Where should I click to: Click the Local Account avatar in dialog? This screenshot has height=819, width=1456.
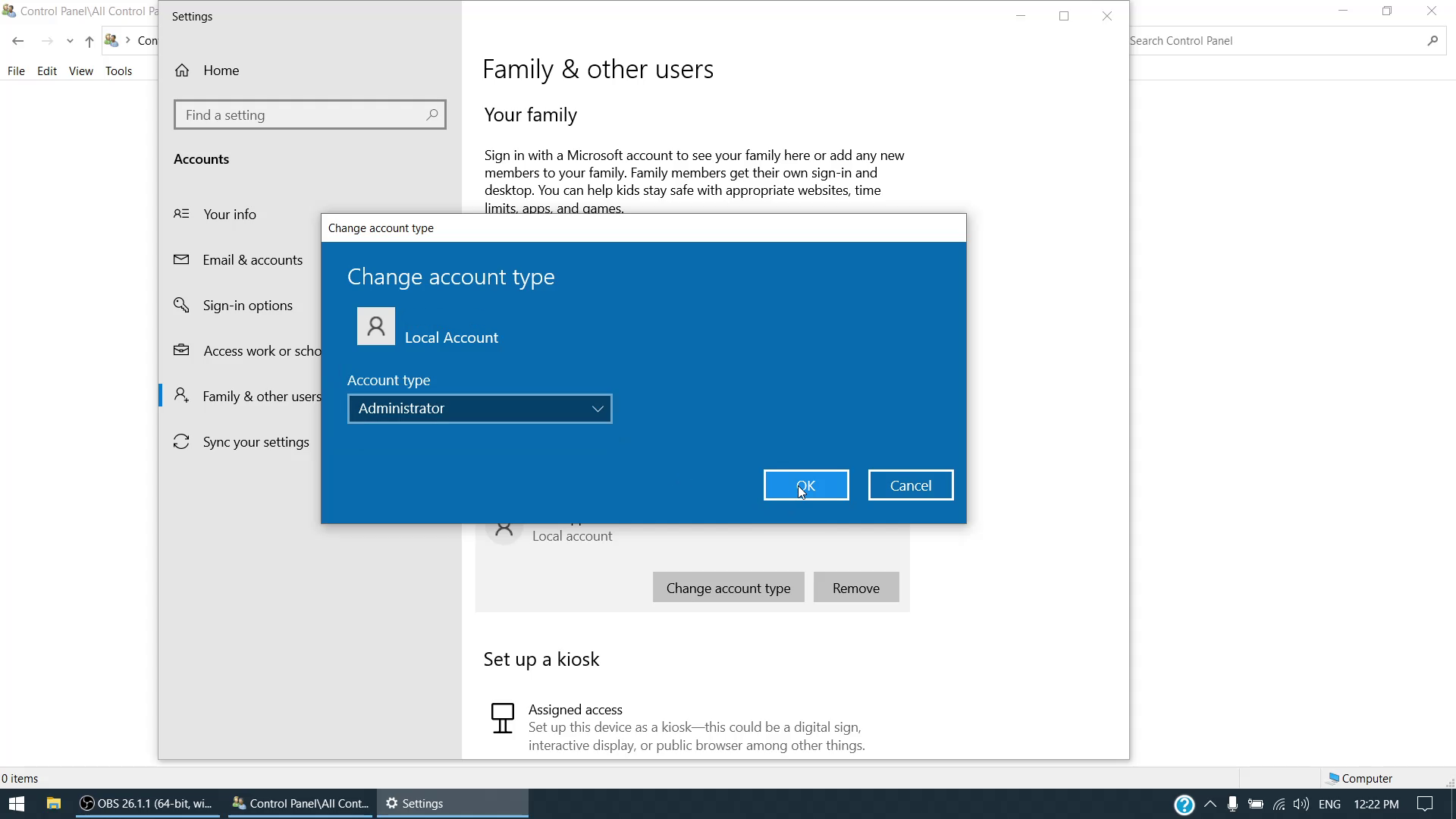376,326
